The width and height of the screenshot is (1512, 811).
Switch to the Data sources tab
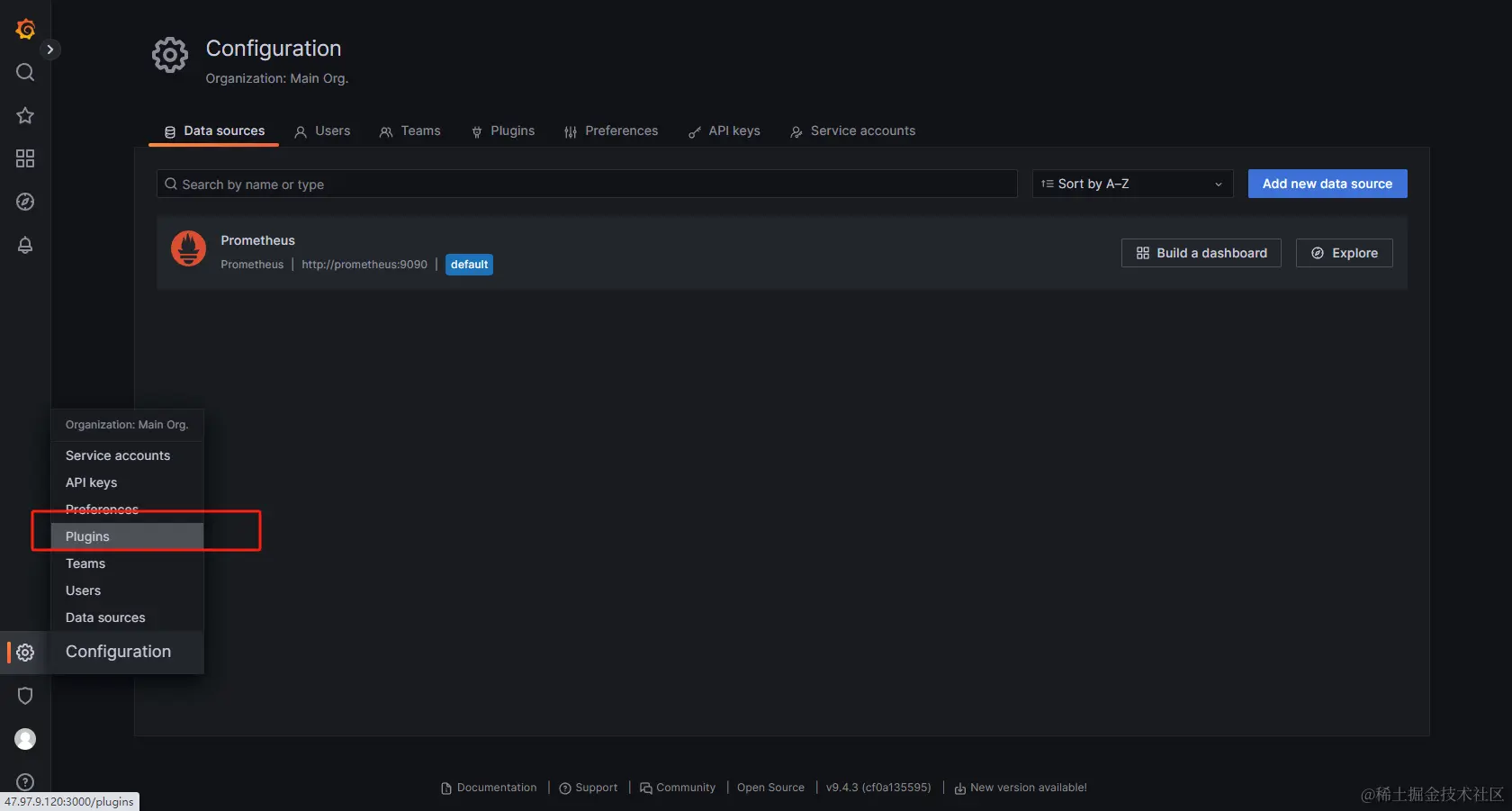(214, 131)
